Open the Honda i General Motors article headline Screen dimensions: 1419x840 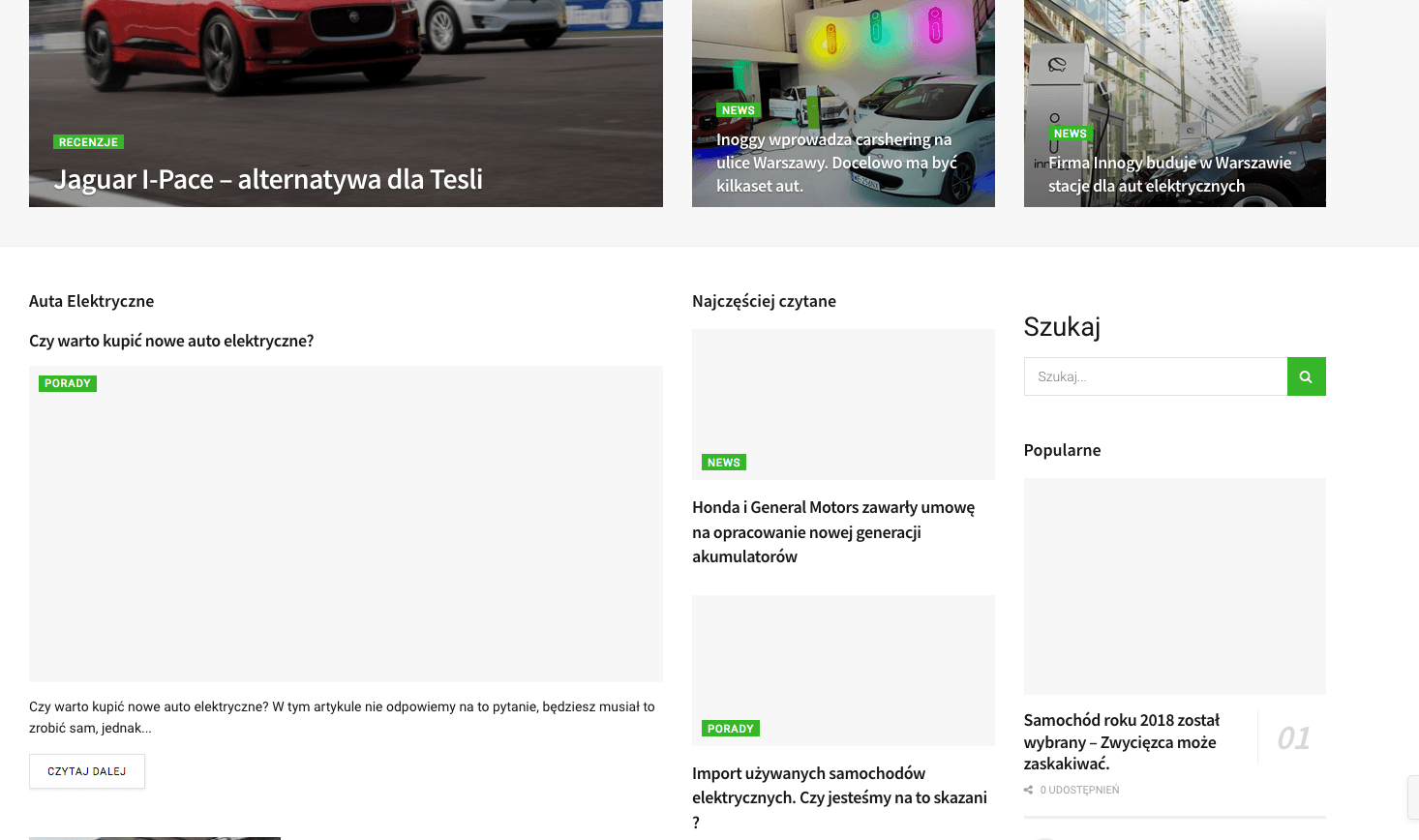click(x=833, y=531)
